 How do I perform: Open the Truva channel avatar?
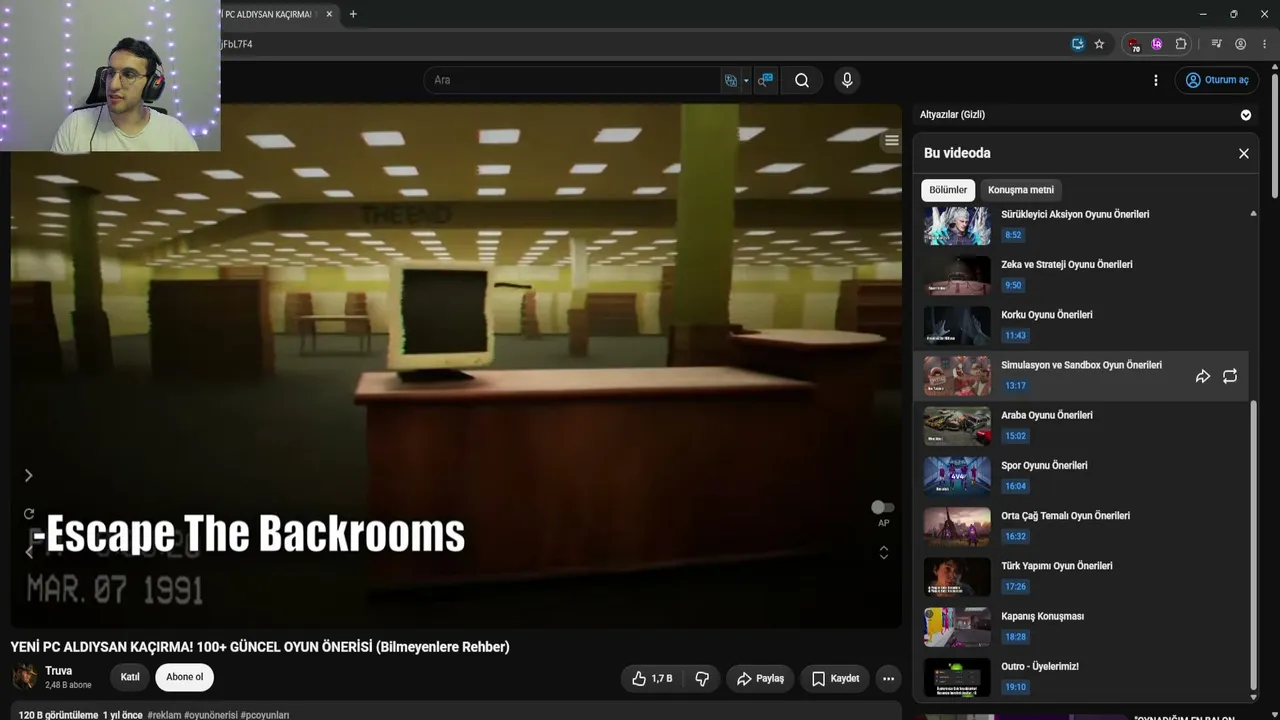25,677
